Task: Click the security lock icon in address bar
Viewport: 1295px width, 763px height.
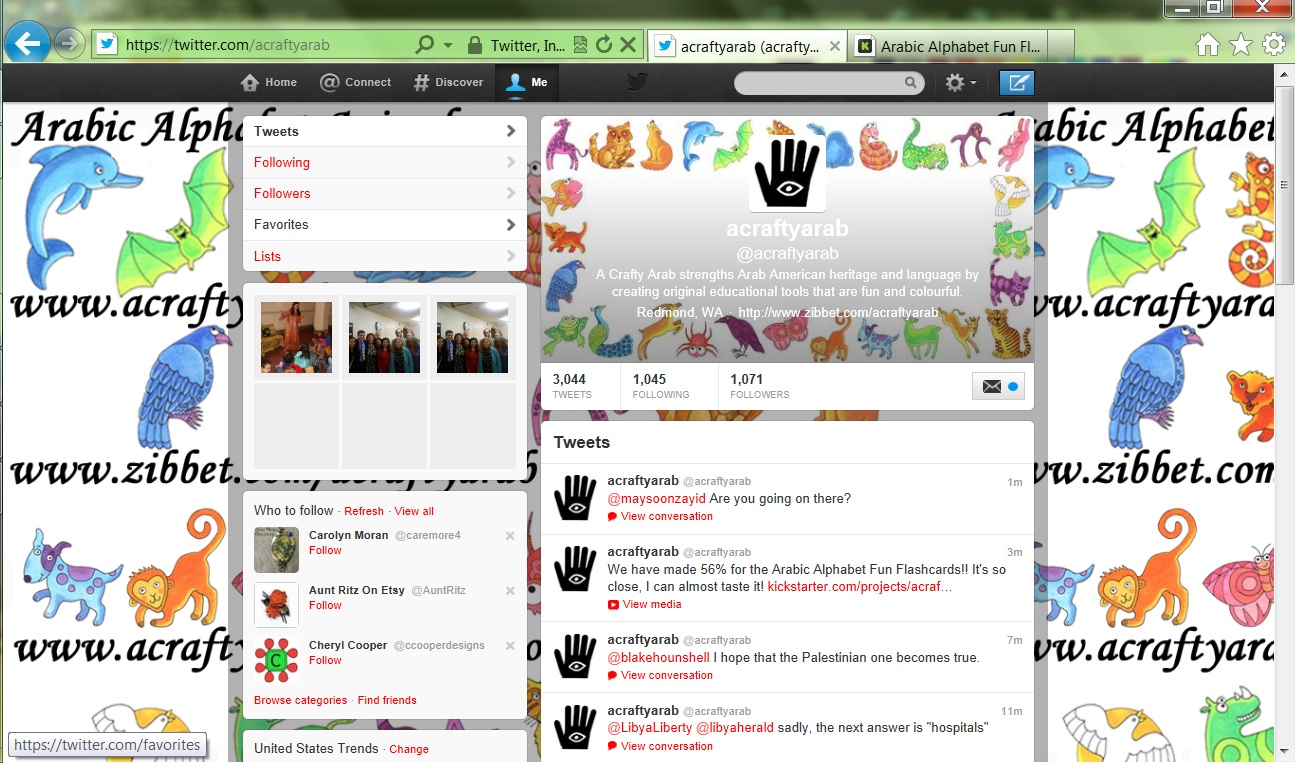Action: pos(474,45)
